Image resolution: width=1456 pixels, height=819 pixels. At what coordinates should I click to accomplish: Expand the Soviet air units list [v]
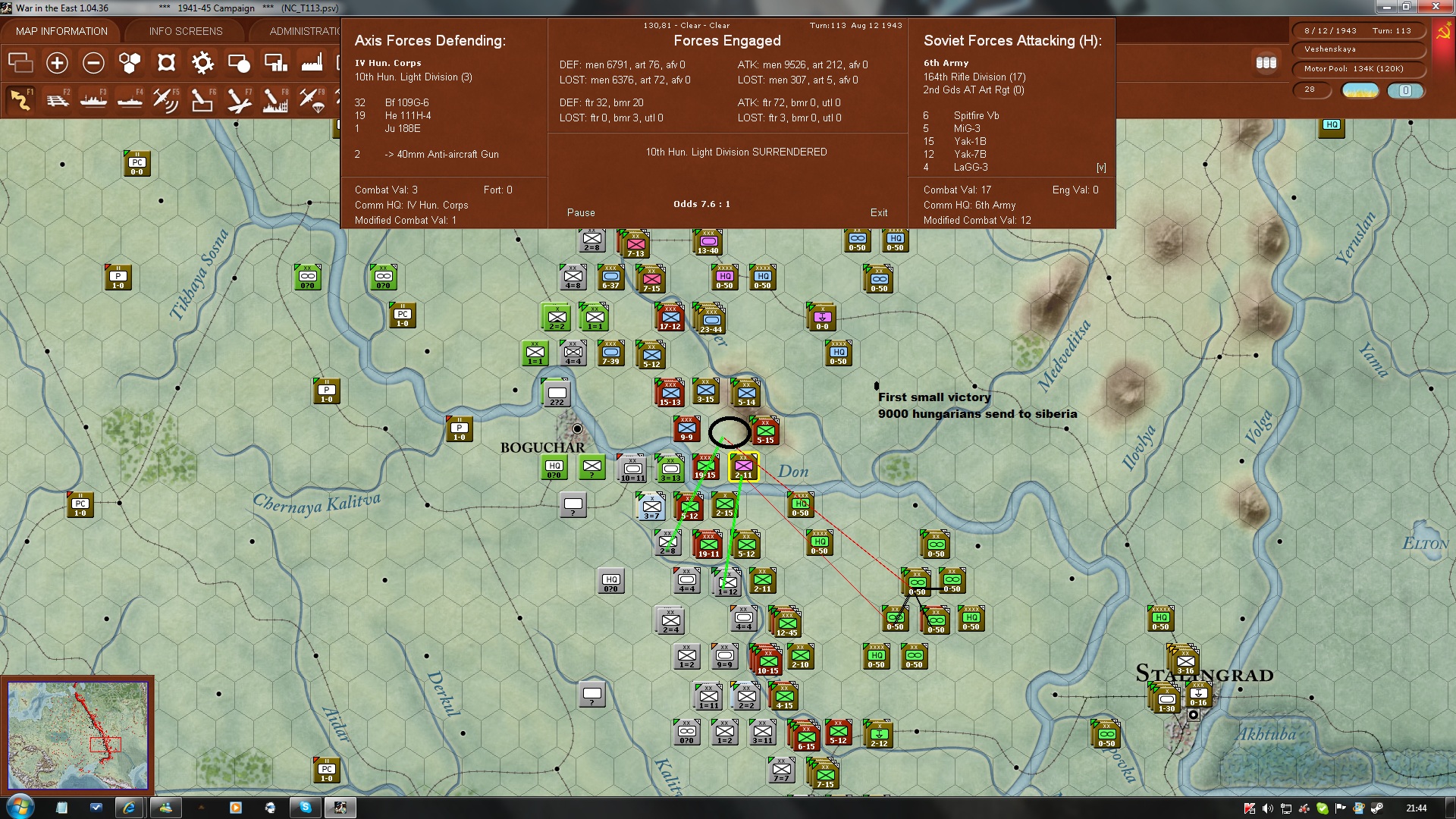(1101, 168)
